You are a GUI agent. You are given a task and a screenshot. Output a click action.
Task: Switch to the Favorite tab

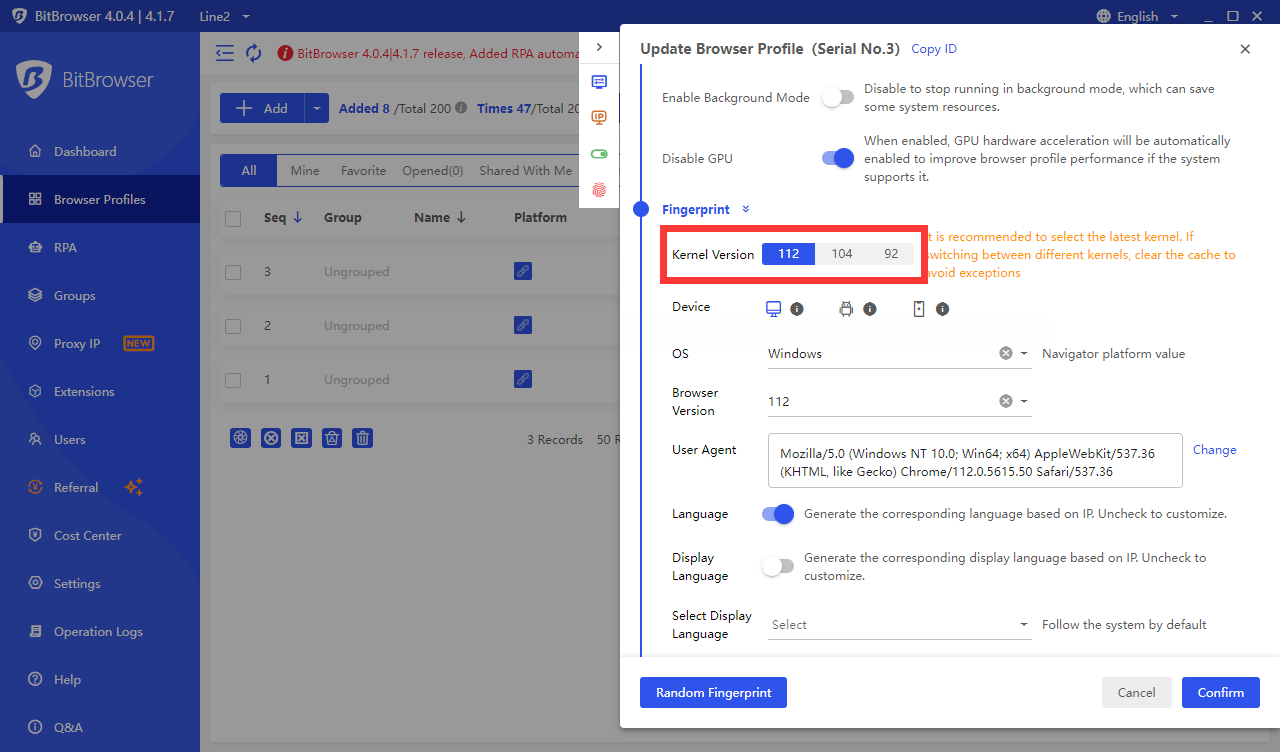point(363,171)
